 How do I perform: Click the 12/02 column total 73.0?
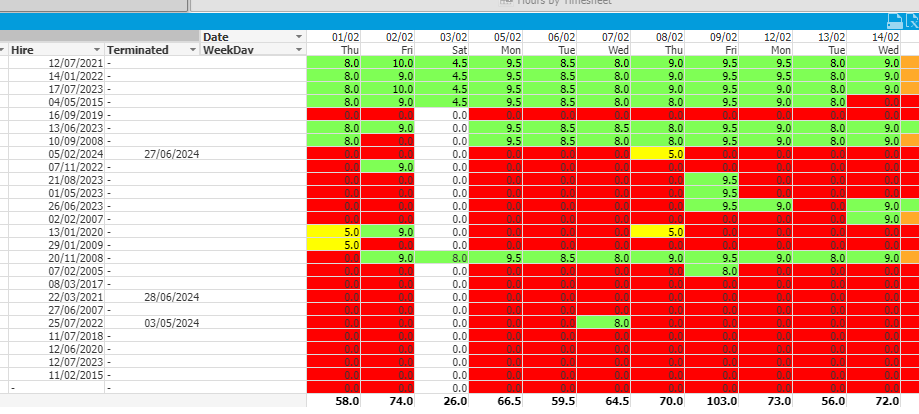pyautogui.click(x=780, y=401)
